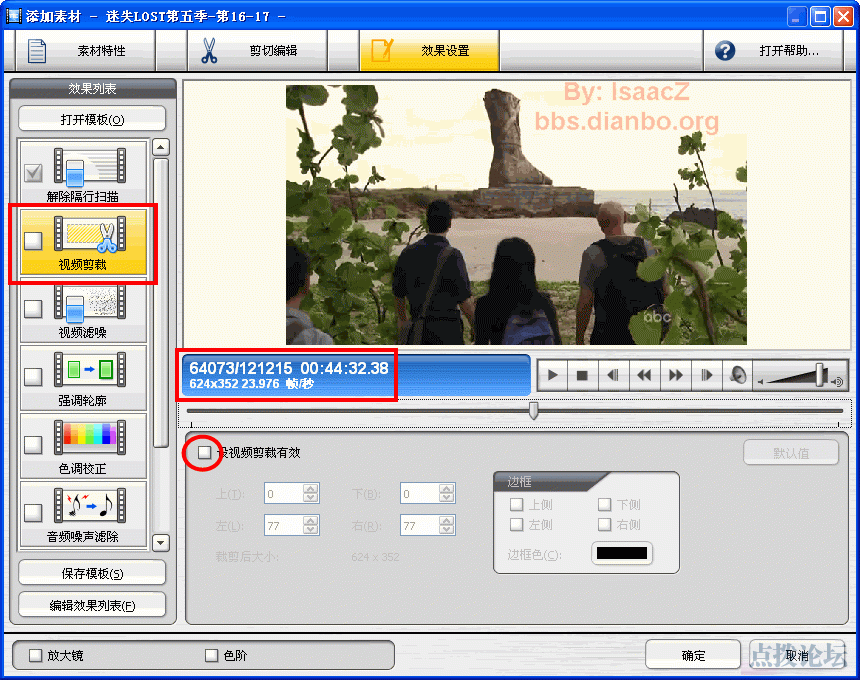This screenshot has width=860, height=680.
Task: Close the 添加素材 window
Action: [843, 16]
